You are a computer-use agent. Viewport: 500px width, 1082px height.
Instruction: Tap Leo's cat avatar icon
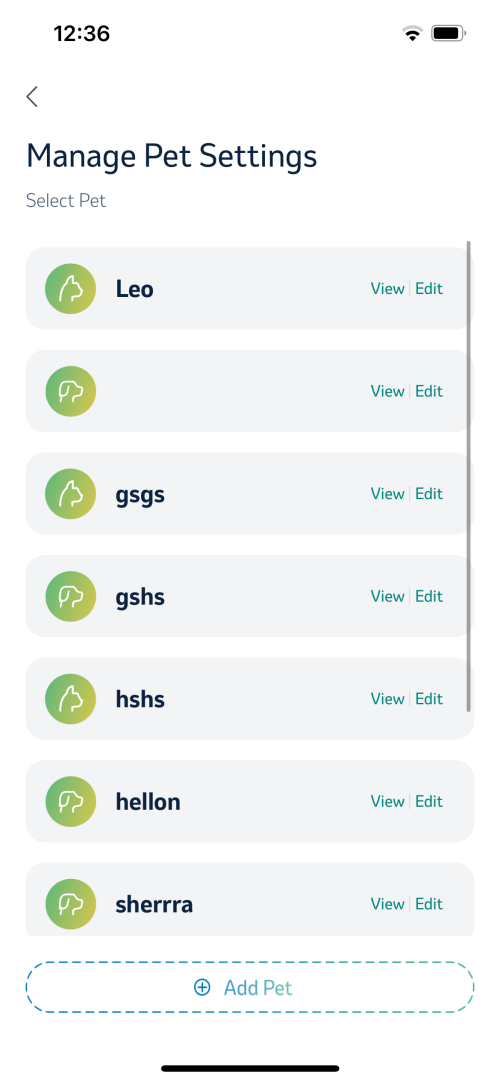(70, 288)
